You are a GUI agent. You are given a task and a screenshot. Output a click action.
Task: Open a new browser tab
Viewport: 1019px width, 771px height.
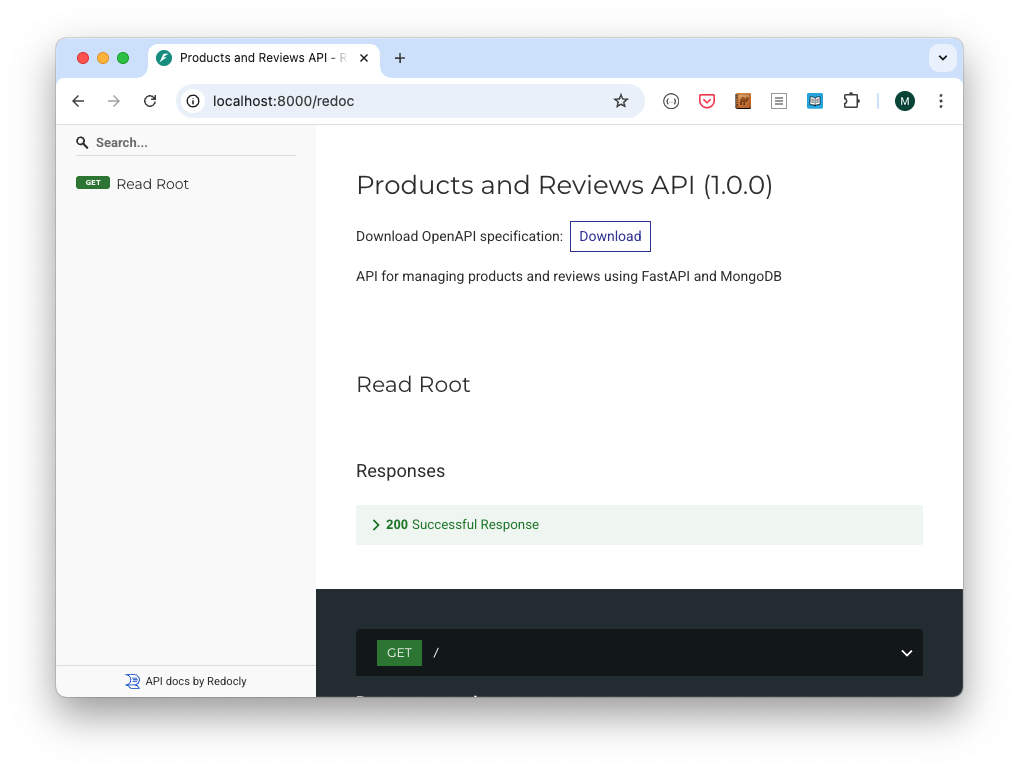400,58
